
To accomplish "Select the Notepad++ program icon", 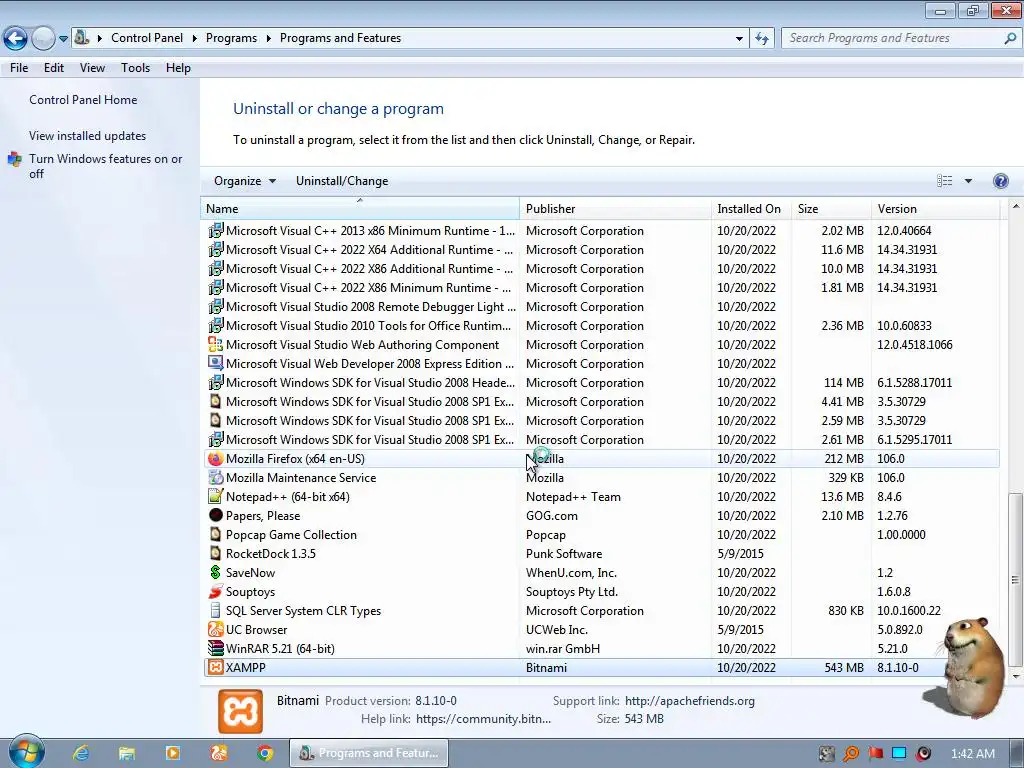I will [x=216, y=496].
